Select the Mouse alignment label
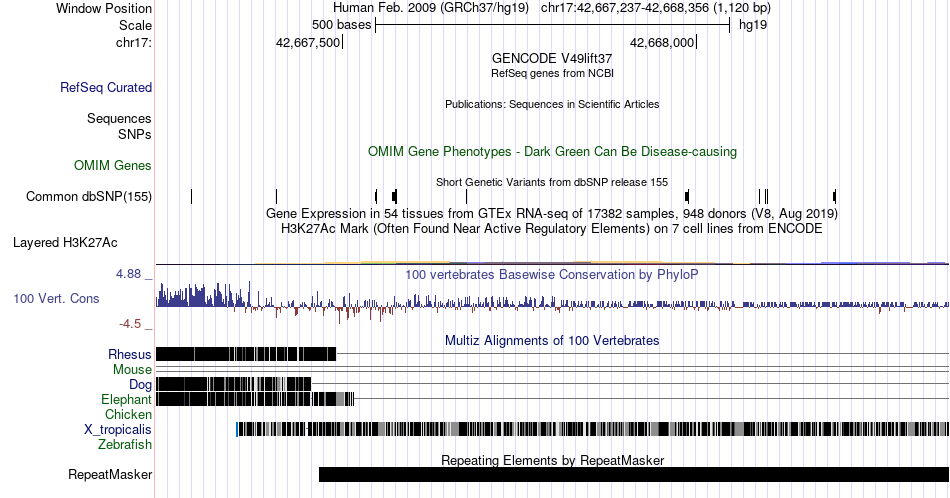The image size is (950, 498). tap(132, 369)
